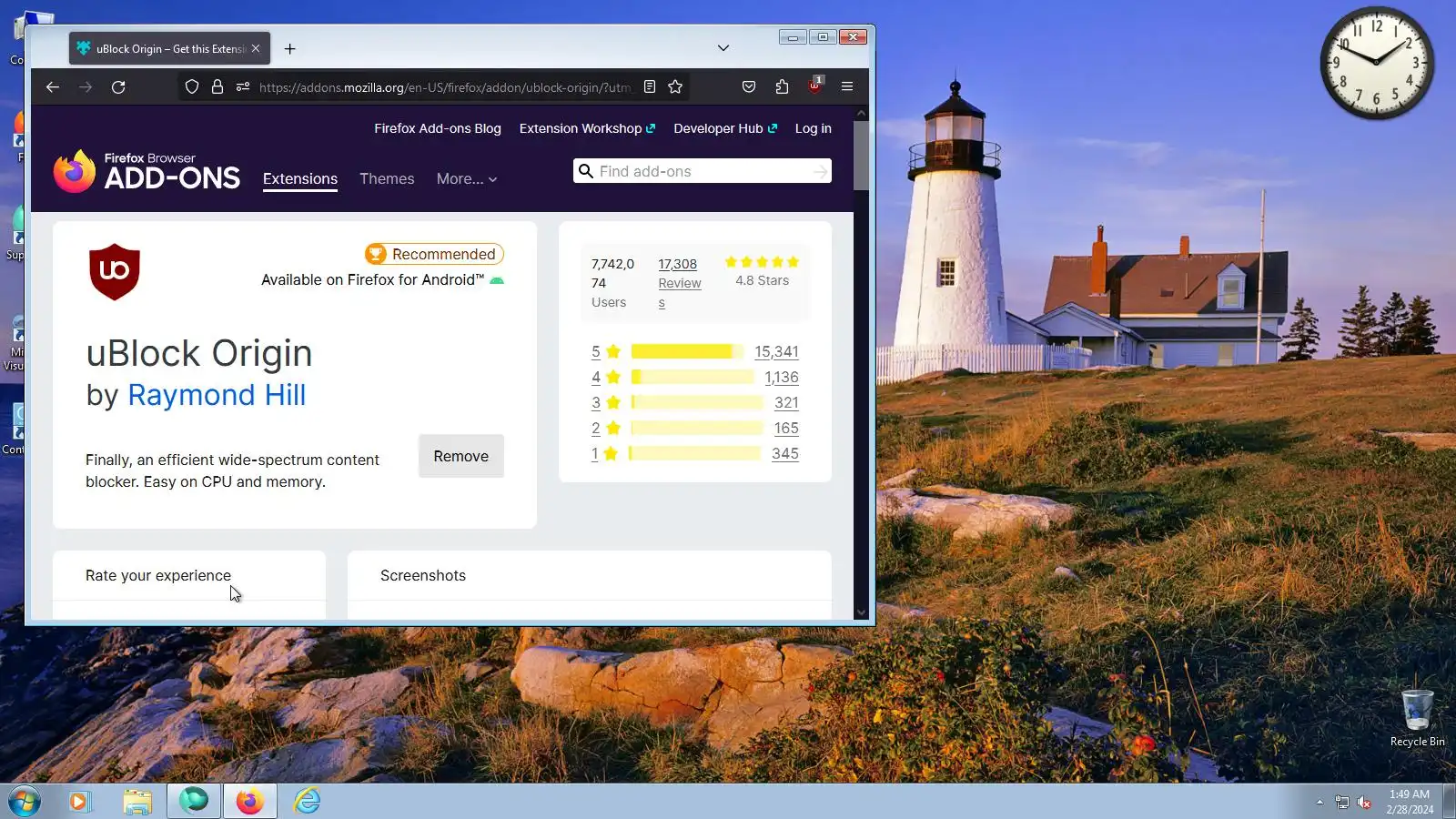List all tabs dropdown arrow

point(723,48)
